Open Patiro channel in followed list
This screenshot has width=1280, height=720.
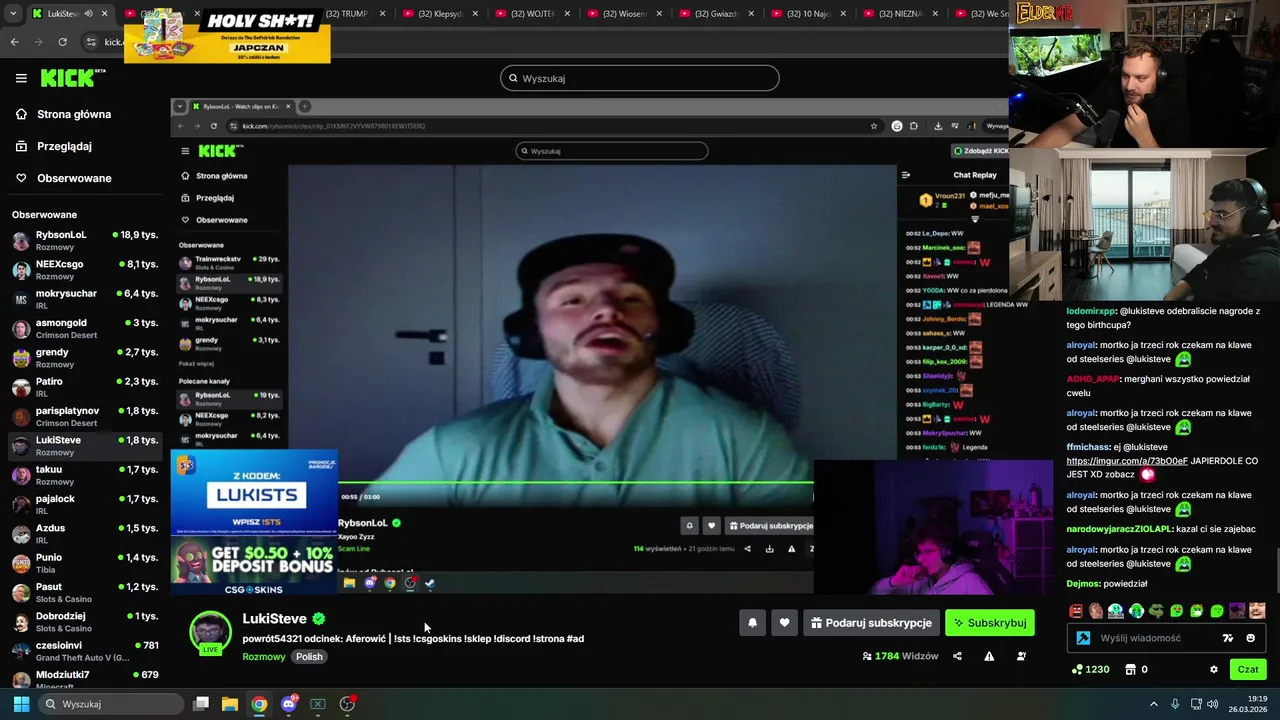[84, 387]
